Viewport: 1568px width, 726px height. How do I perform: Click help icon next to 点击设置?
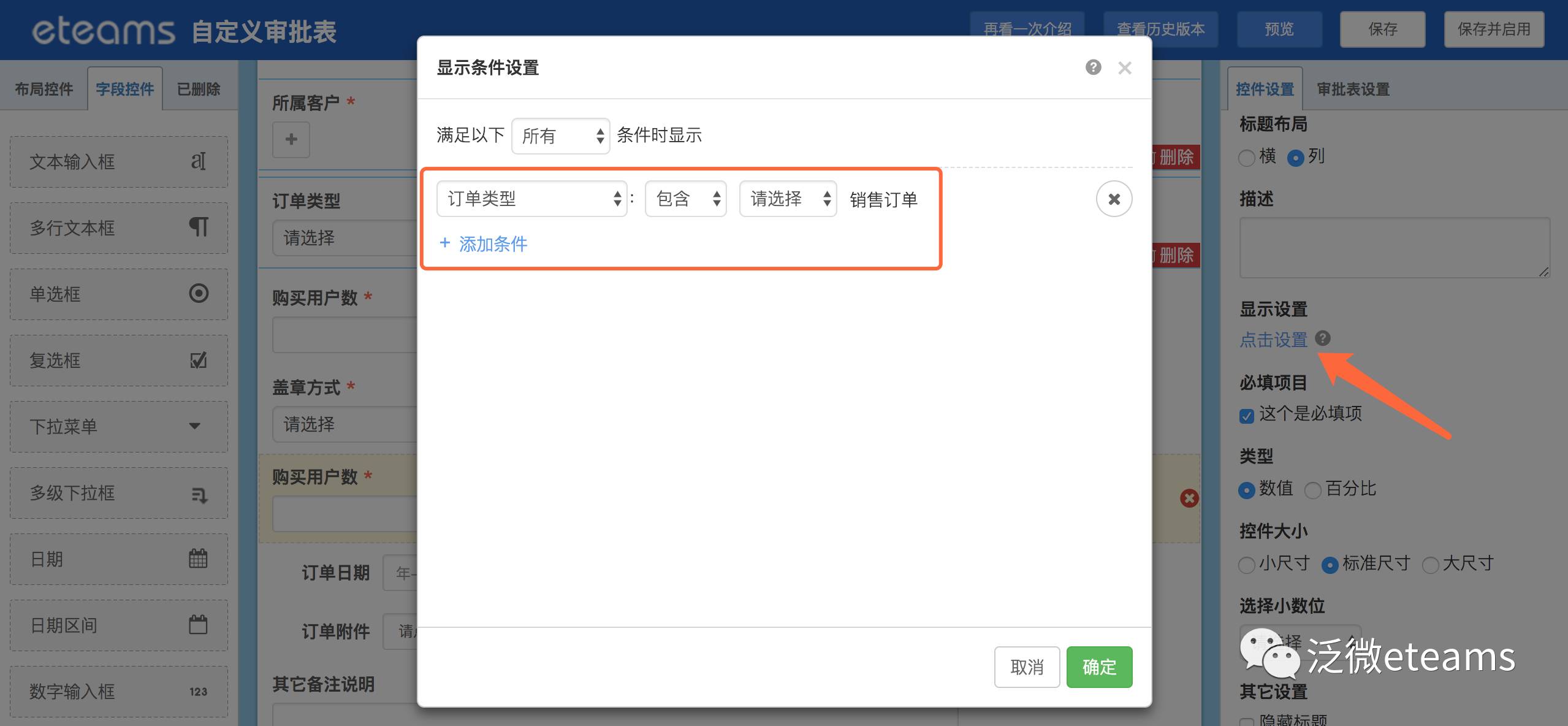(1323, 338)
